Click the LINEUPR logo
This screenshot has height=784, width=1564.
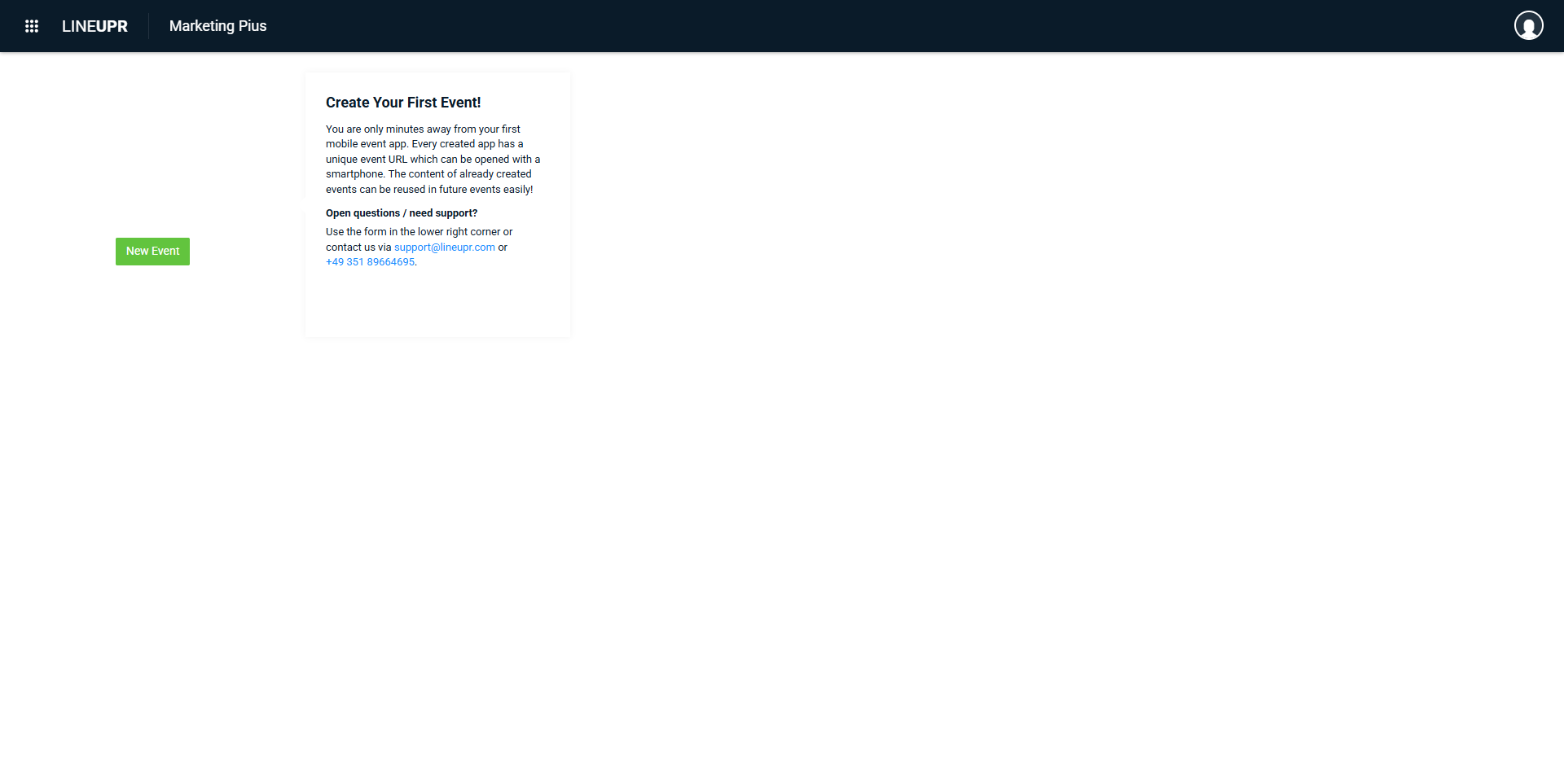pos(94,26)
